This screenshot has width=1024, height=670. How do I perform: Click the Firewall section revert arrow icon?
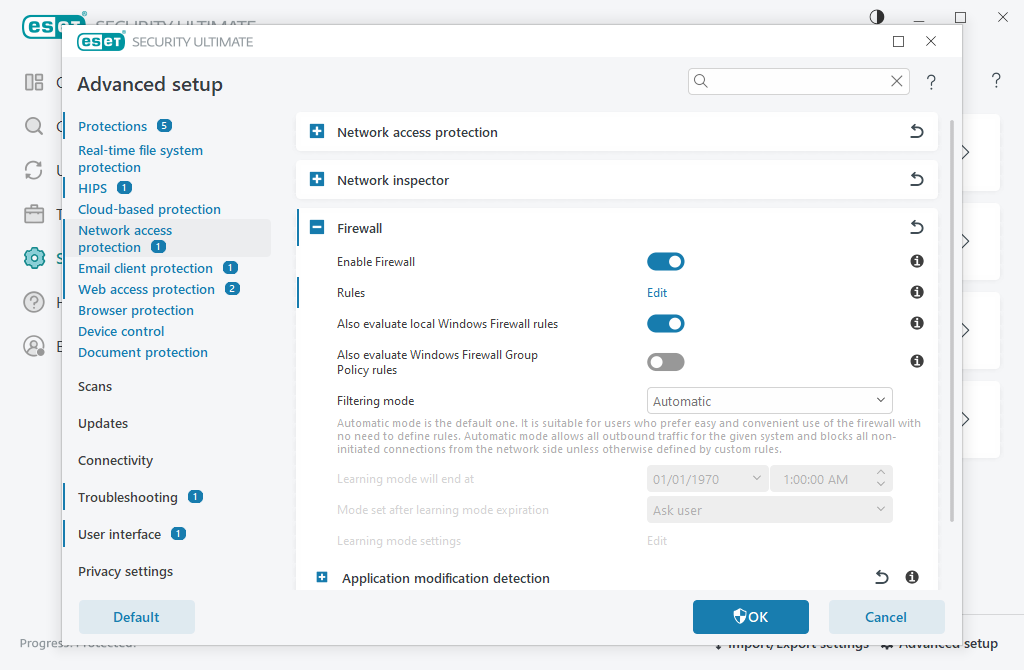(916, 227)
